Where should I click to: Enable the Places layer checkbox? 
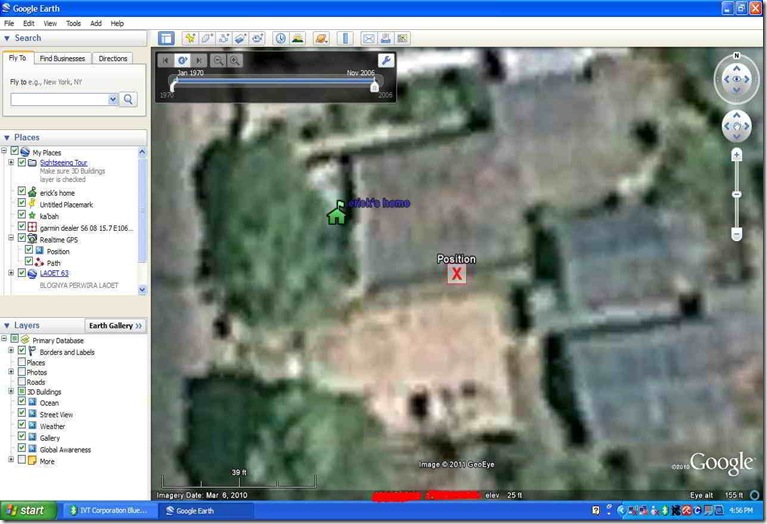tap(22, 362)
